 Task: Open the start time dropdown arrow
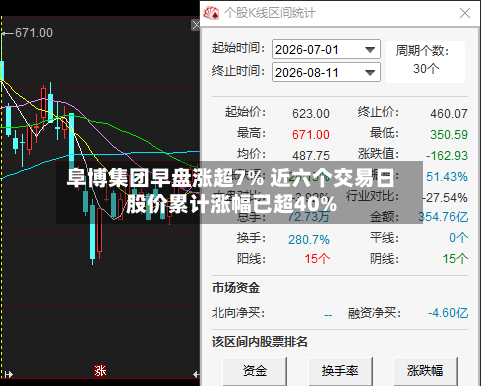click(x=370, y=50)
